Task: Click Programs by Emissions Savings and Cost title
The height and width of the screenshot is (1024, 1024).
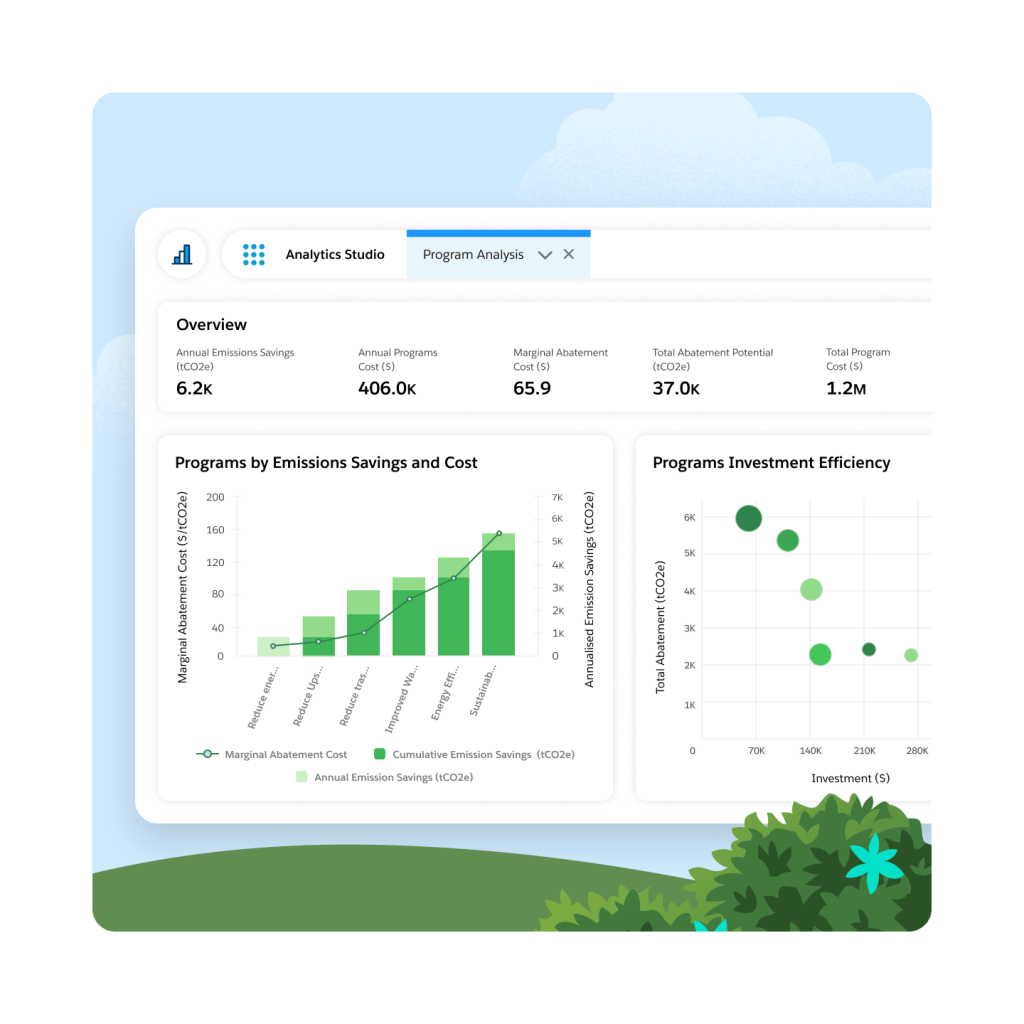Action: (x=326, y=462)
